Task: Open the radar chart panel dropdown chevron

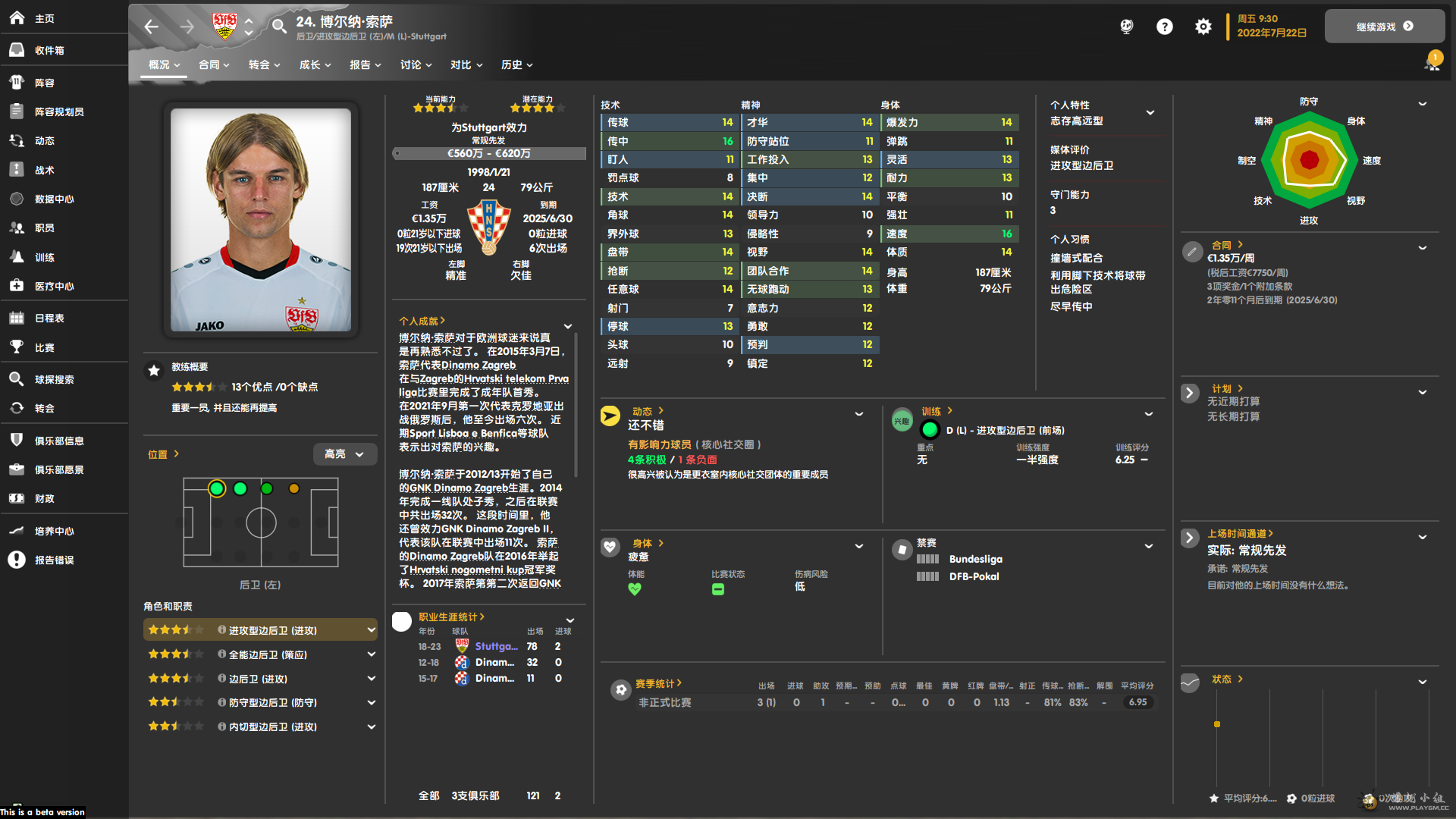Action: [x=1423, y=104]
